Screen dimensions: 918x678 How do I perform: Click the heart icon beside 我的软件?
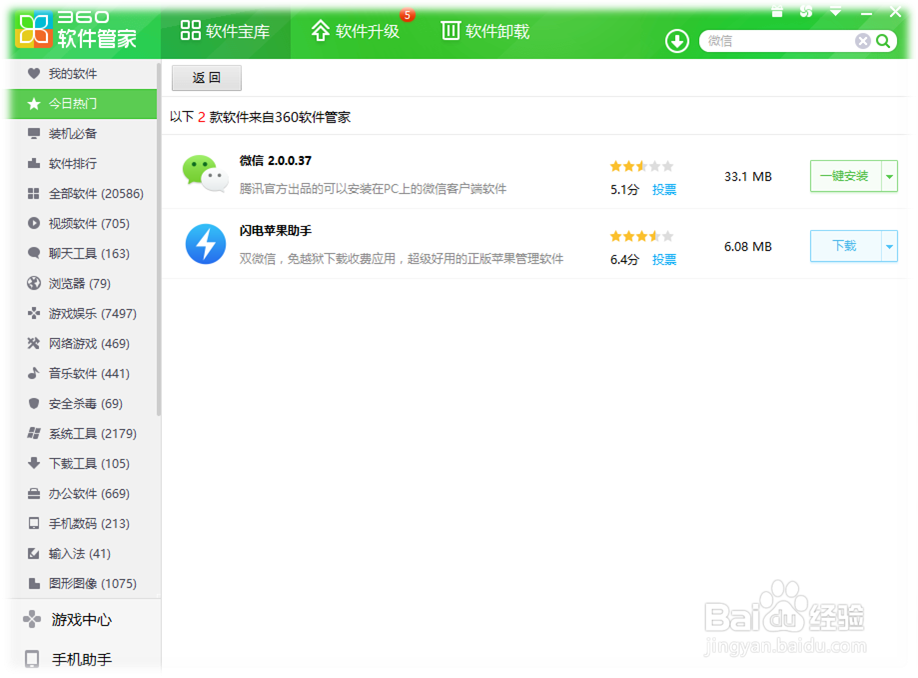coord(34,73)
